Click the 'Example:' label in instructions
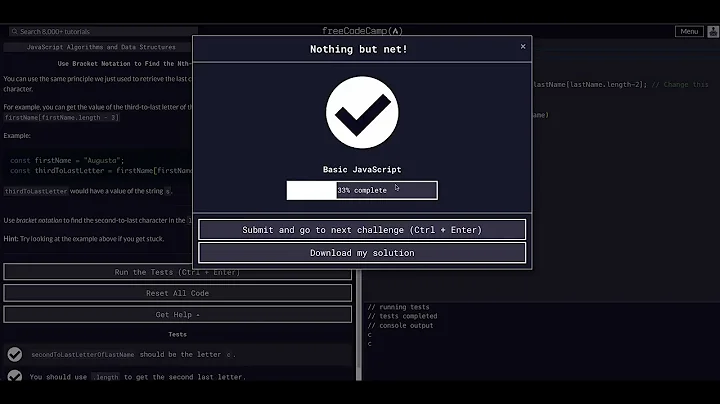This screenshot has width=720, height=404. pyautogui.click(x=17, y=135)
